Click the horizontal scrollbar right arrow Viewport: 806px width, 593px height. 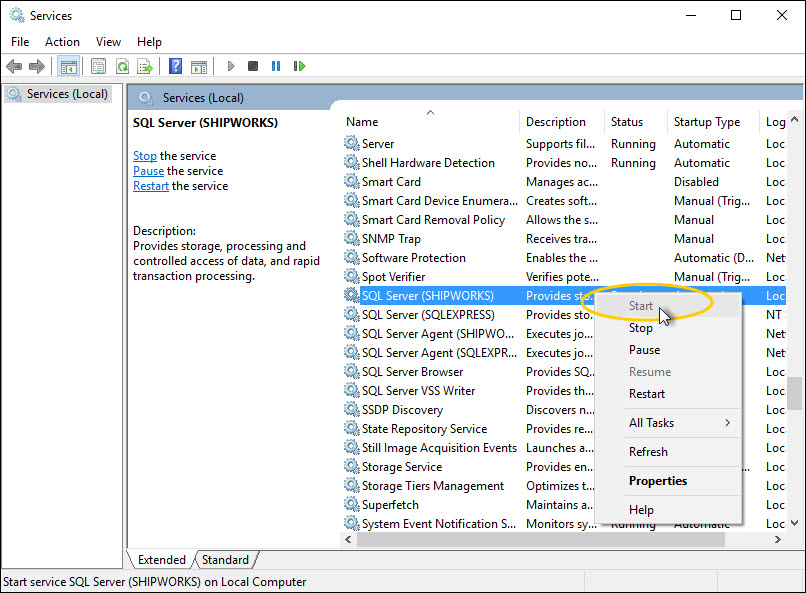(779, 539)
